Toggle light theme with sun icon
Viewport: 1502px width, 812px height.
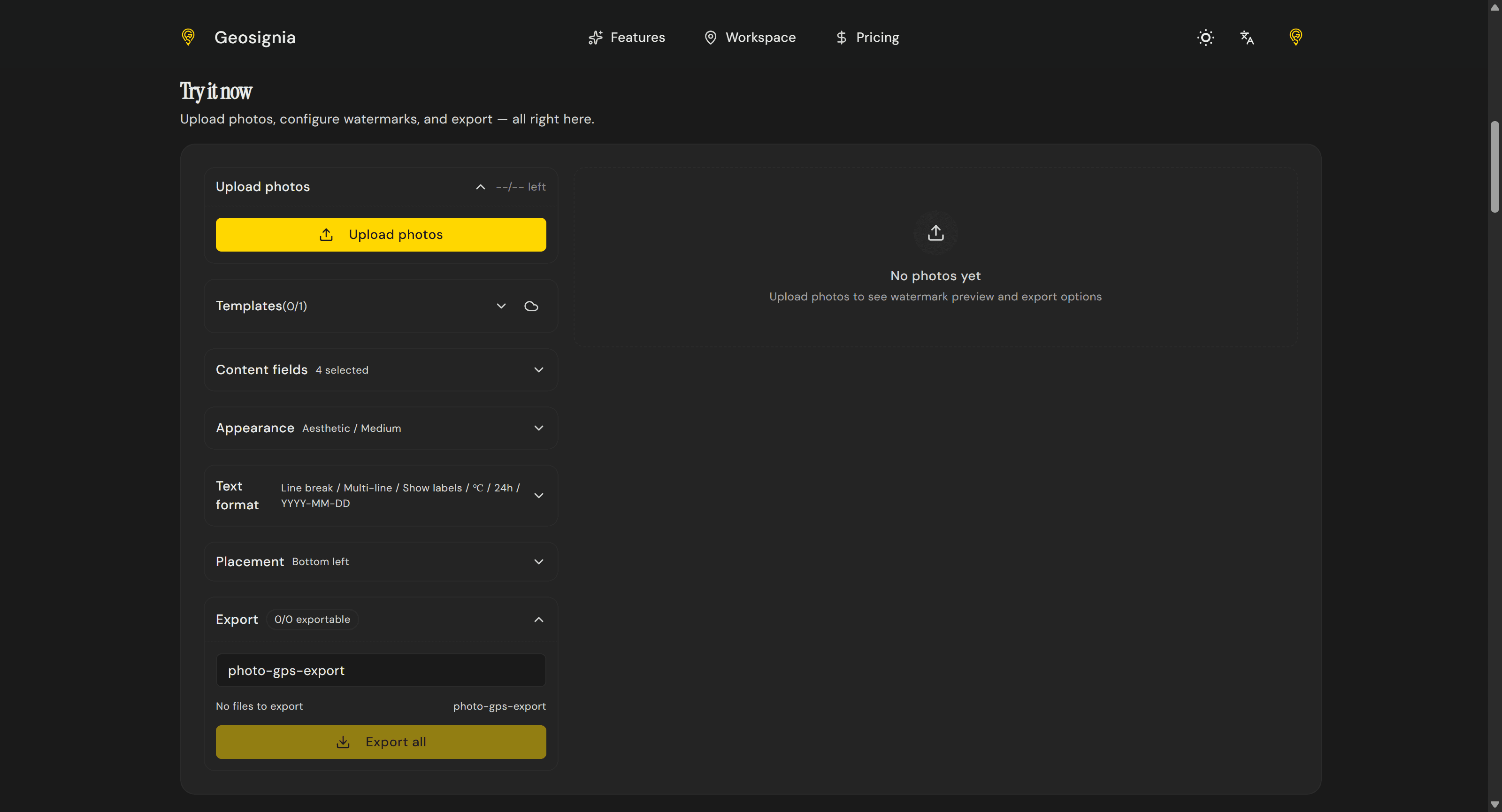[1205, 38]
